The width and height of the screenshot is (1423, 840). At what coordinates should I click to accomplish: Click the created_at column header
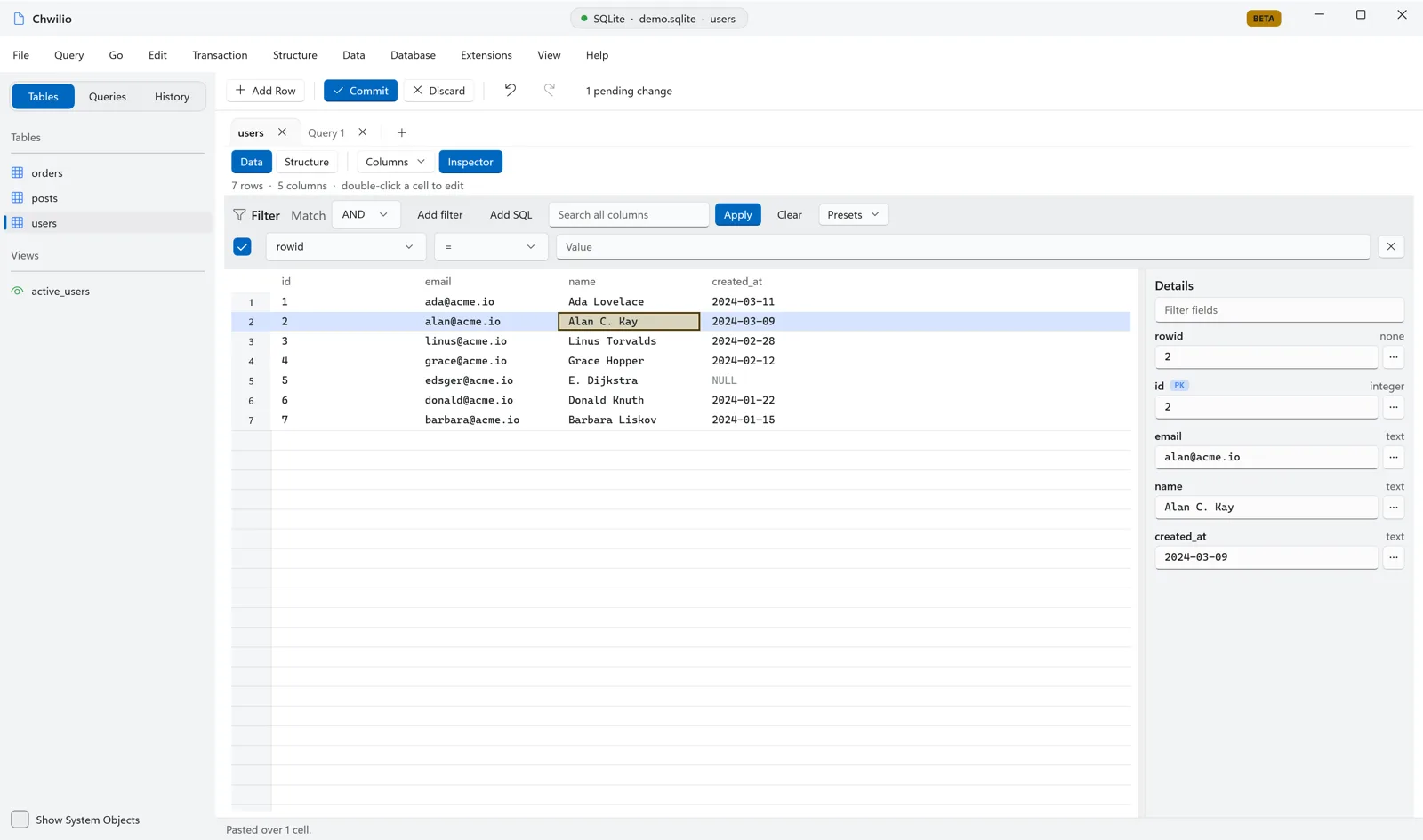click(736, 281)
